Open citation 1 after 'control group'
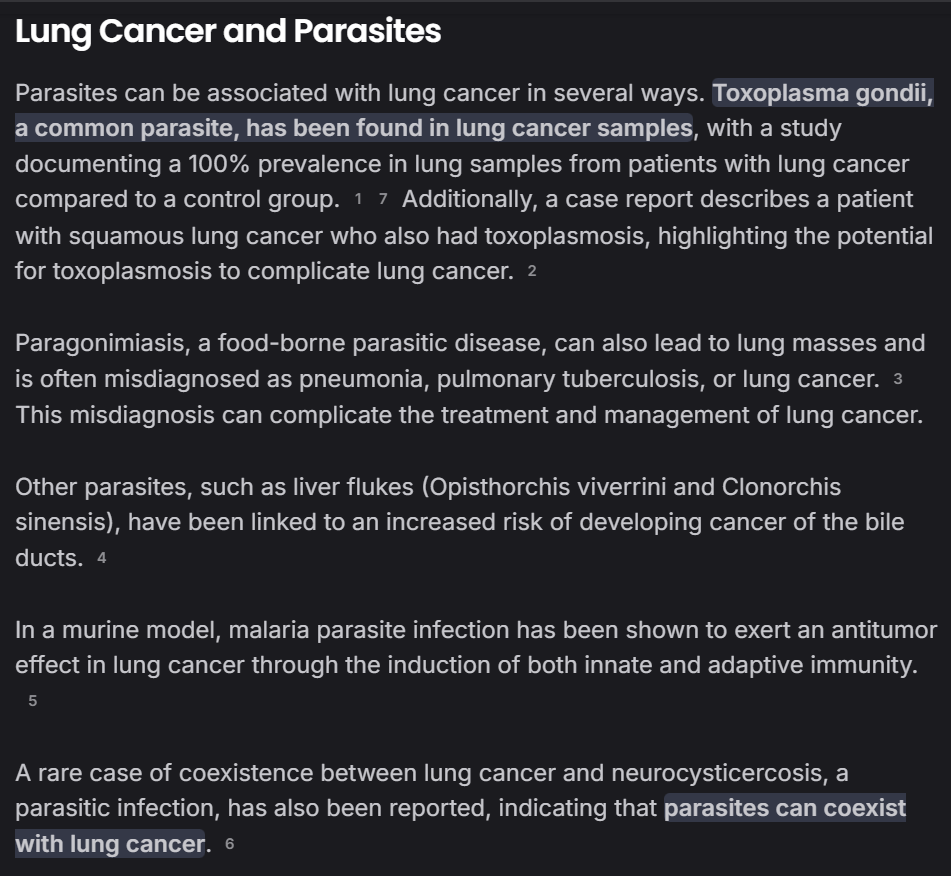 (x=359, y=200)
